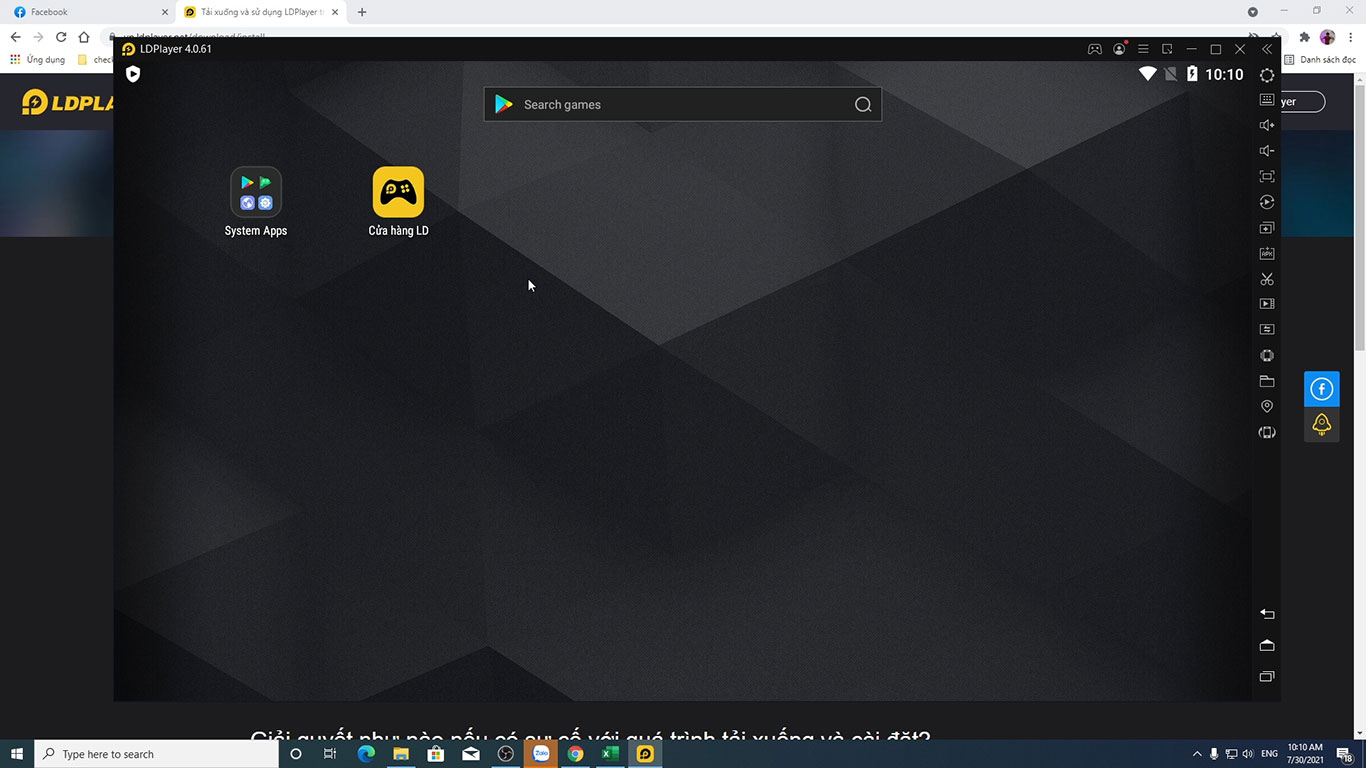Click the Search games field
The image size is (1366, 768).
[682, 105]
